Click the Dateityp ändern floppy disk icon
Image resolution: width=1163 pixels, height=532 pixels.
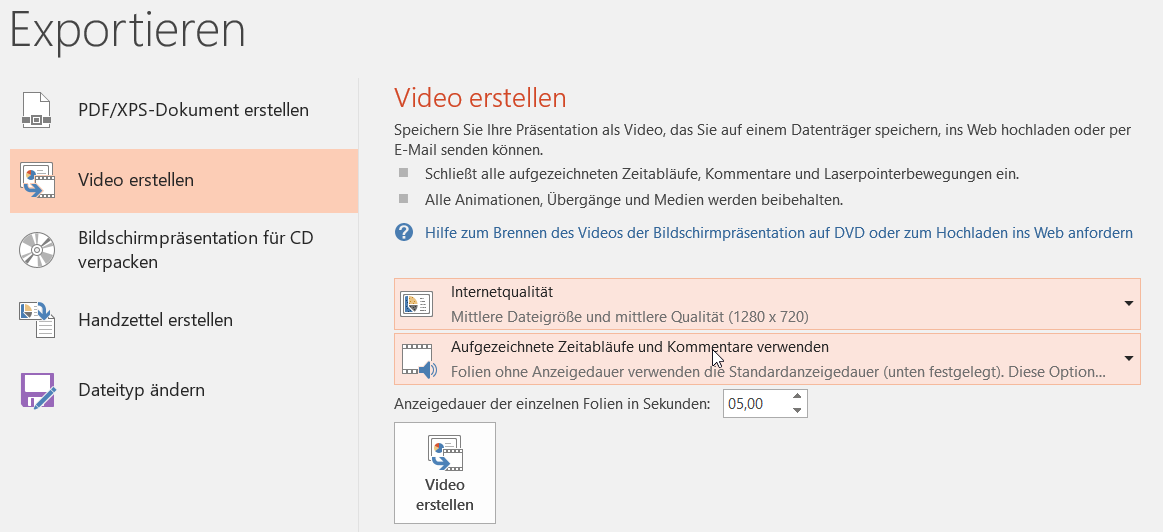click(37, 390)
